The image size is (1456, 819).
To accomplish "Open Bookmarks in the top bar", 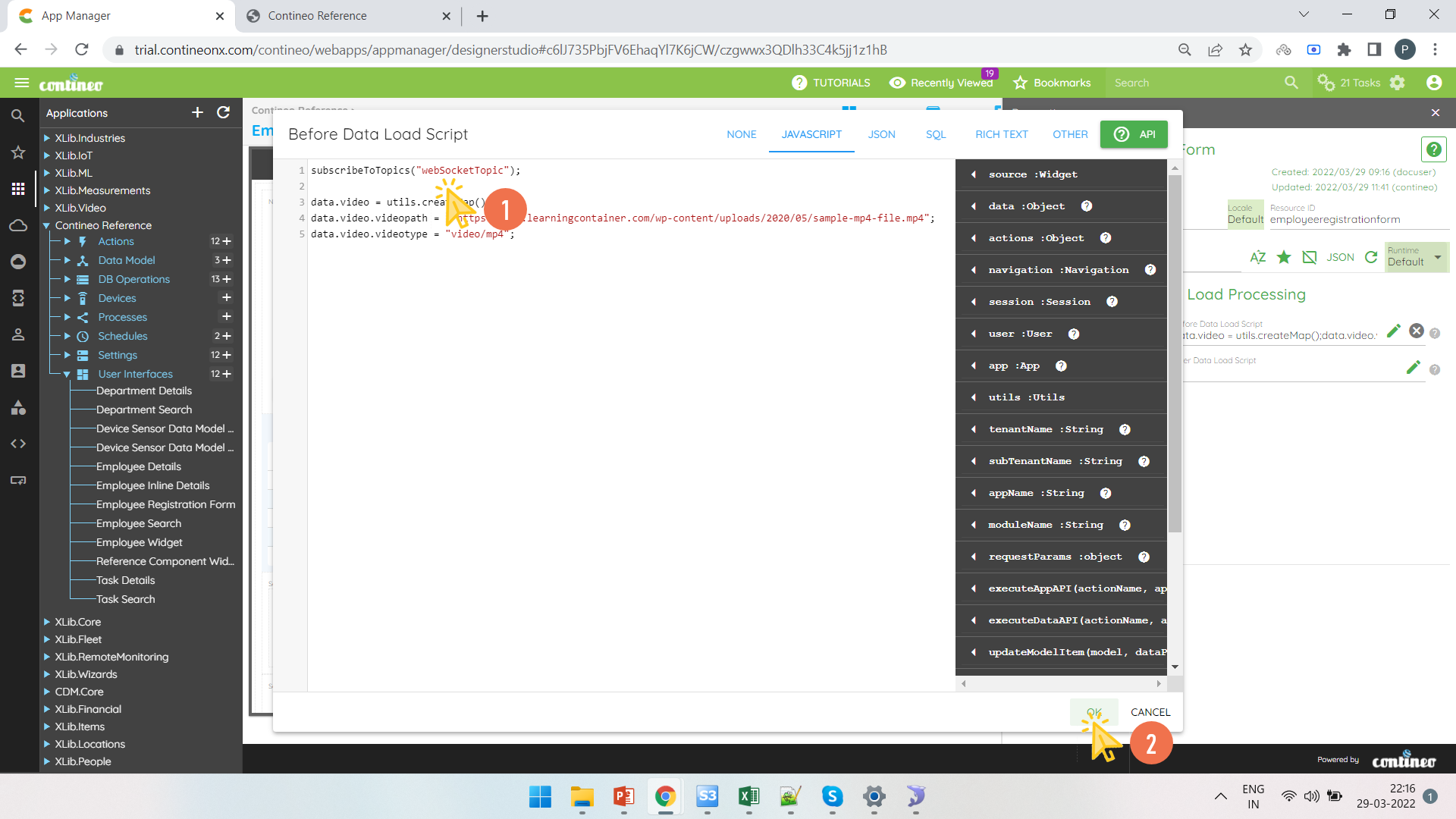I will pos(1052,83).
